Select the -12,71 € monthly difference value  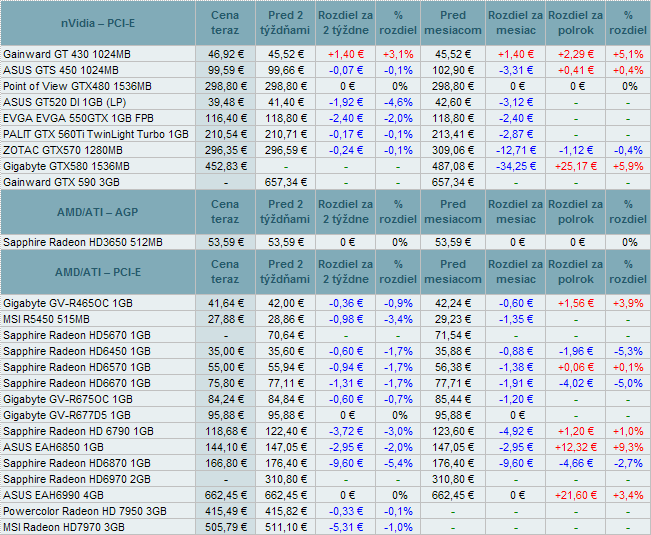coord(516,150)
